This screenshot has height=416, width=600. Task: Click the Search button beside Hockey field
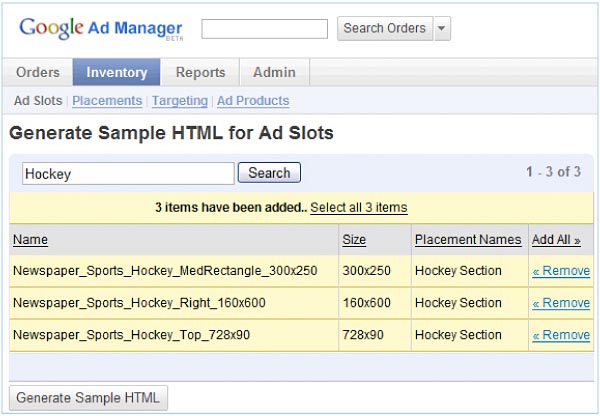coord(269,173)
